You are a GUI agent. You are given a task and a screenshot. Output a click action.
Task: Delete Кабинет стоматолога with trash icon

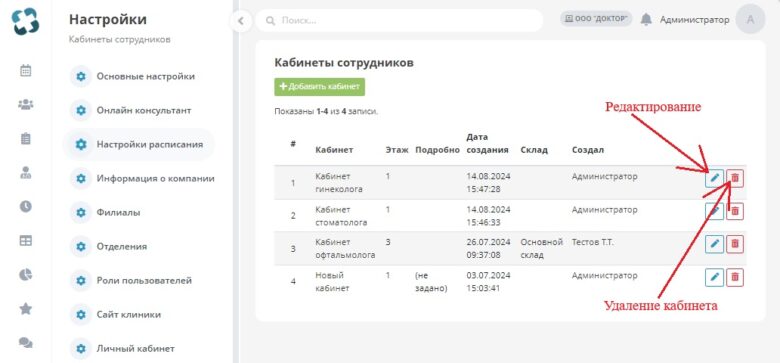(x=735, y=211)
